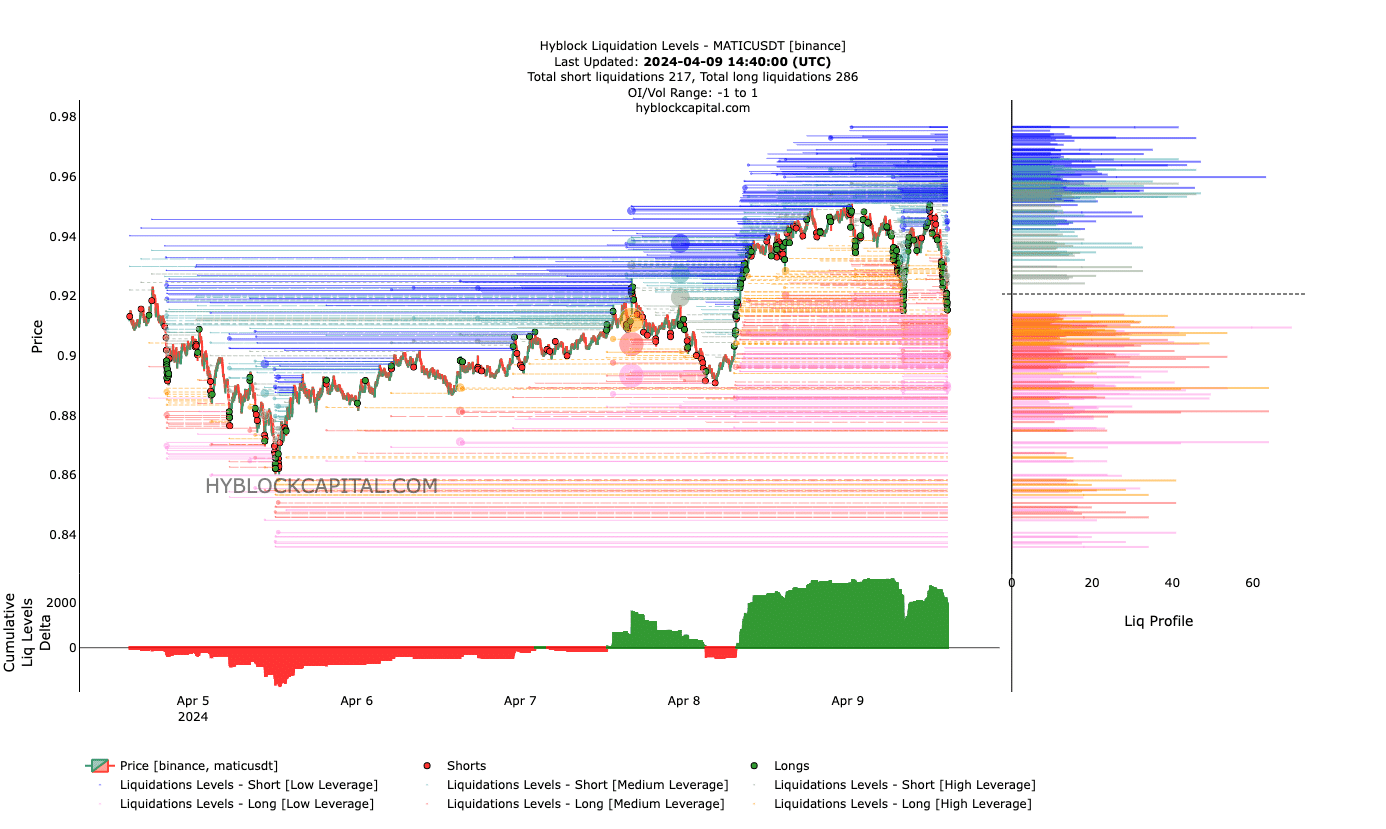Viewport: 1386px width, 829px height.
Task: Click the Apr 8 date label
Action: click(x=684, y=701)
